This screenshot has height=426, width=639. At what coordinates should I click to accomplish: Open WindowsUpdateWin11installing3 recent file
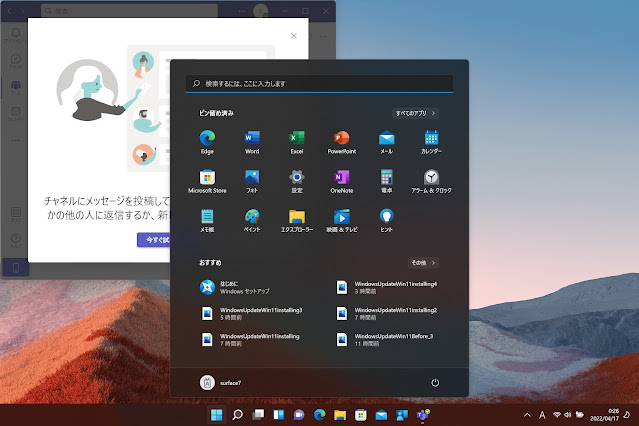coord(253,313)
